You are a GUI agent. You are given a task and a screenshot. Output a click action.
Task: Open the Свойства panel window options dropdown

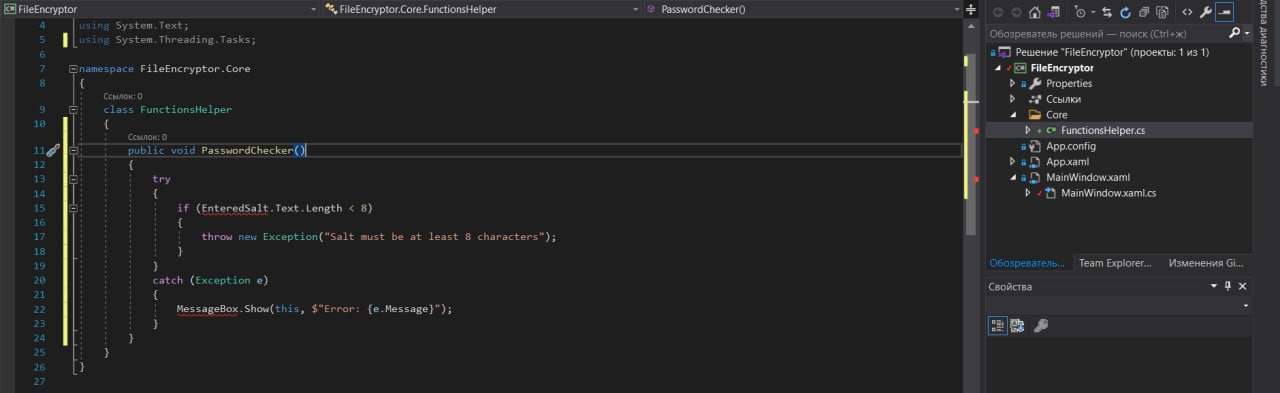pyautogui.click(x=1214, y=286)
